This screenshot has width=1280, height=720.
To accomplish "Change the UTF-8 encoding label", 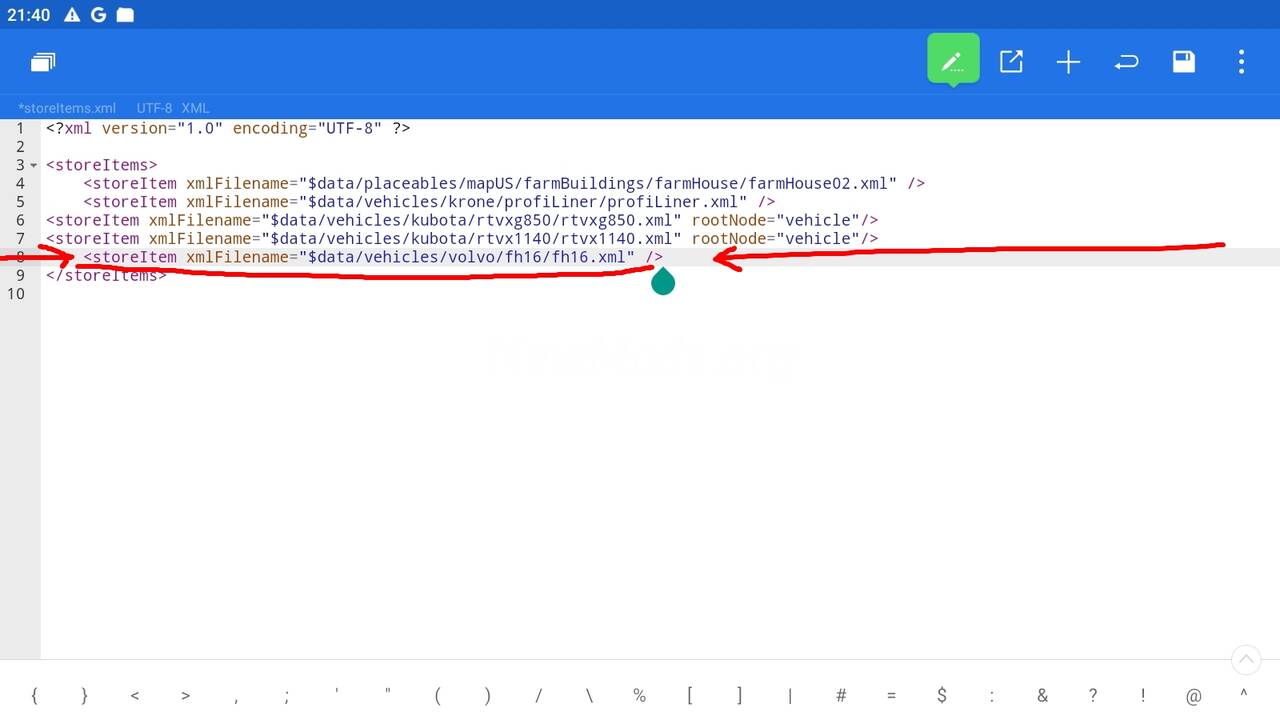I will (x=154, y=108).
